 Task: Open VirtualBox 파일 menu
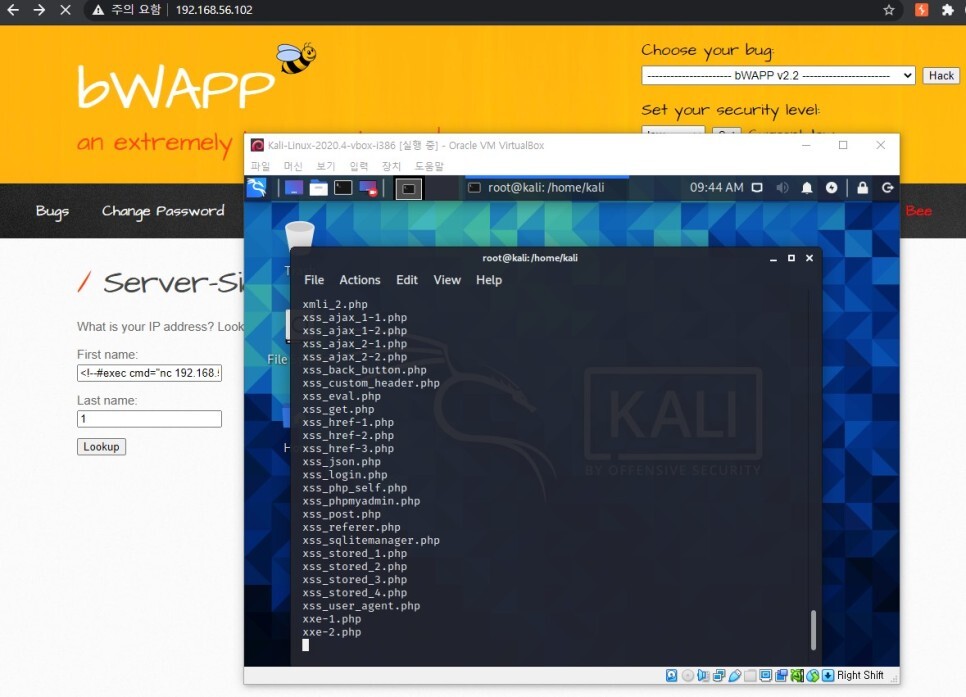(261, 166)
